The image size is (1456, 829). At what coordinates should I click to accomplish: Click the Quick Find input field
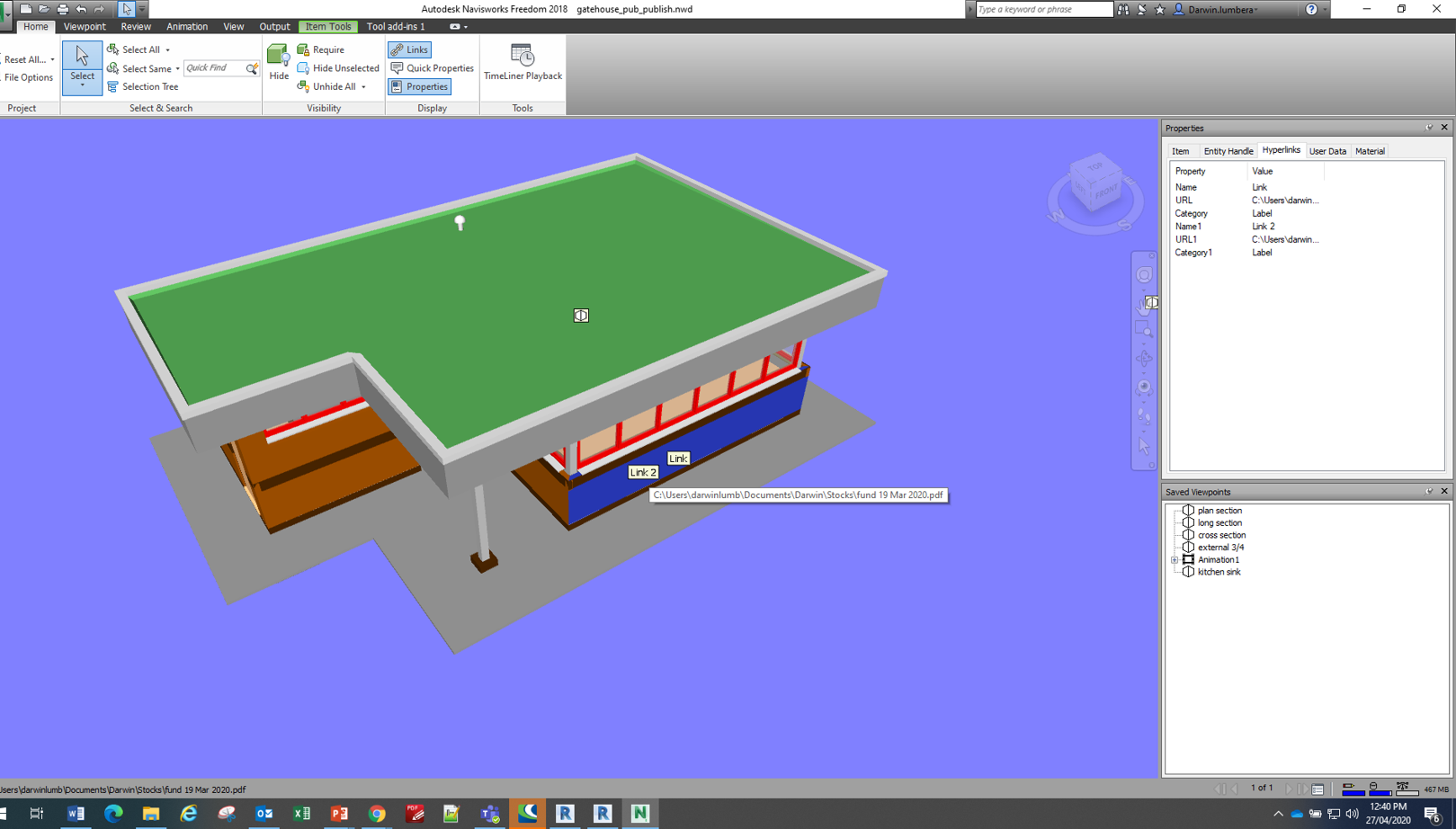pos(214,68)
